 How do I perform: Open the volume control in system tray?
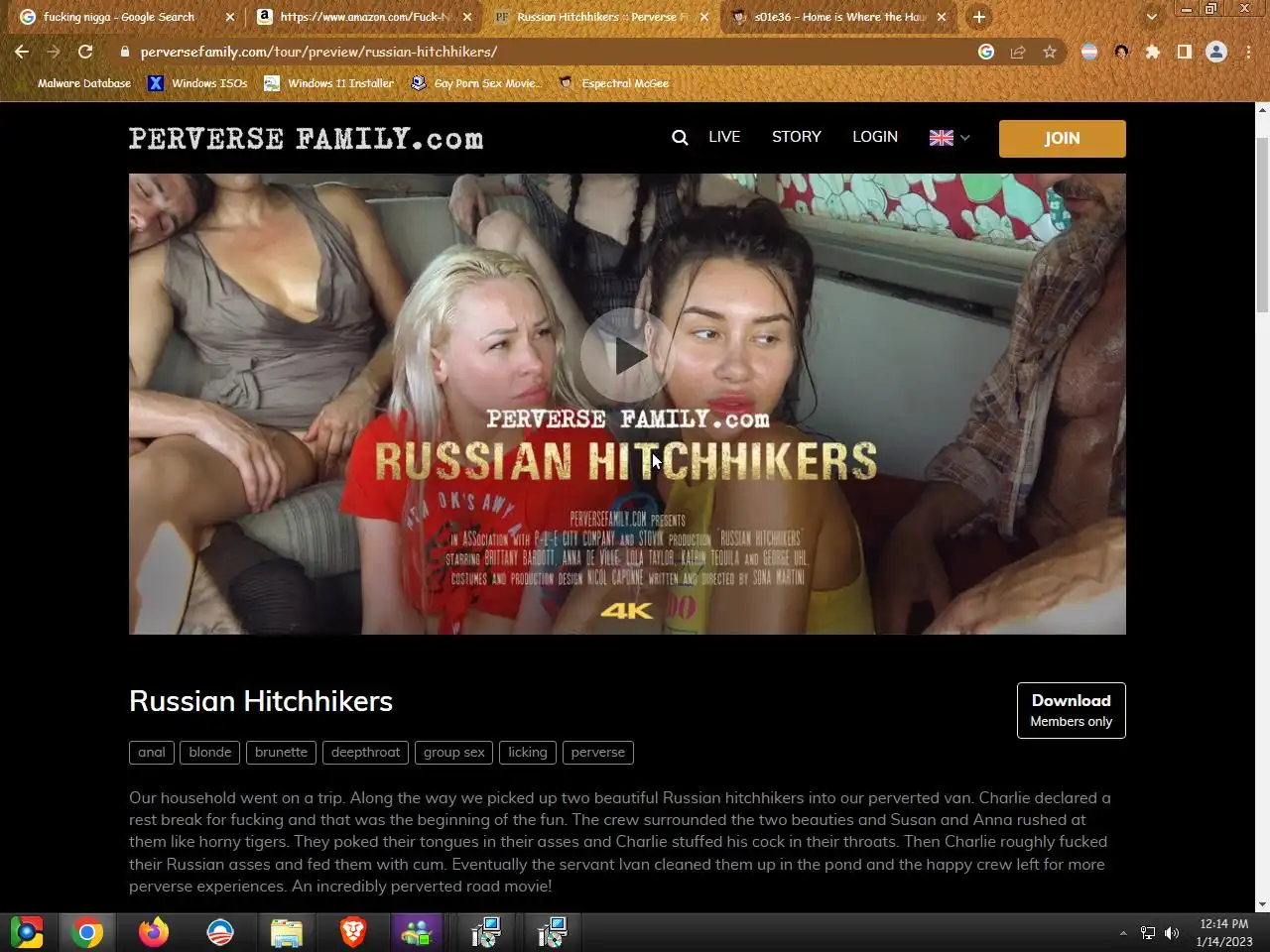pos(1172,932)
